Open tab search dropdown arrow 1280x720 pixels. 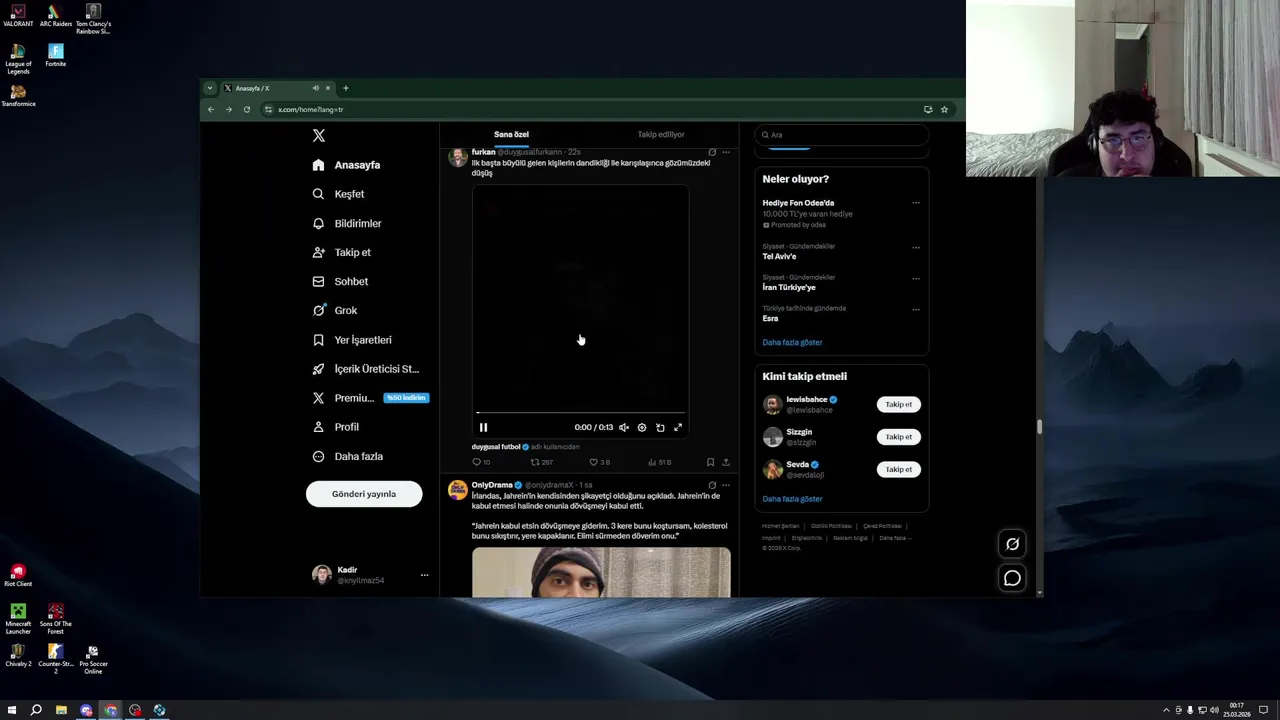coord(209,88)
